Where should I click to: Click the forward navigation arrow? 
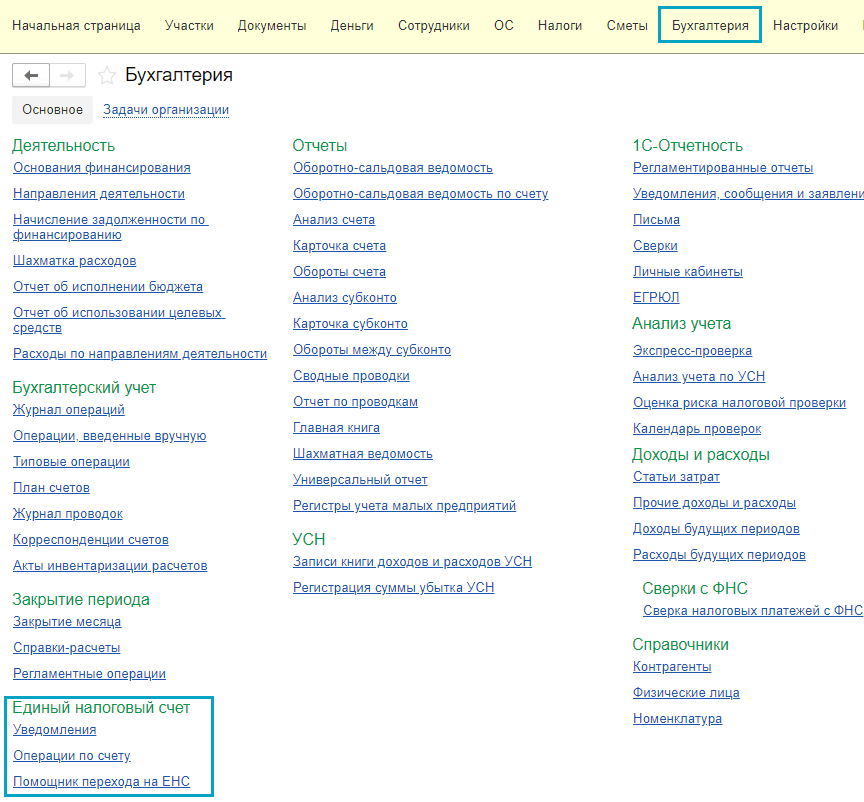coord(67,76)
